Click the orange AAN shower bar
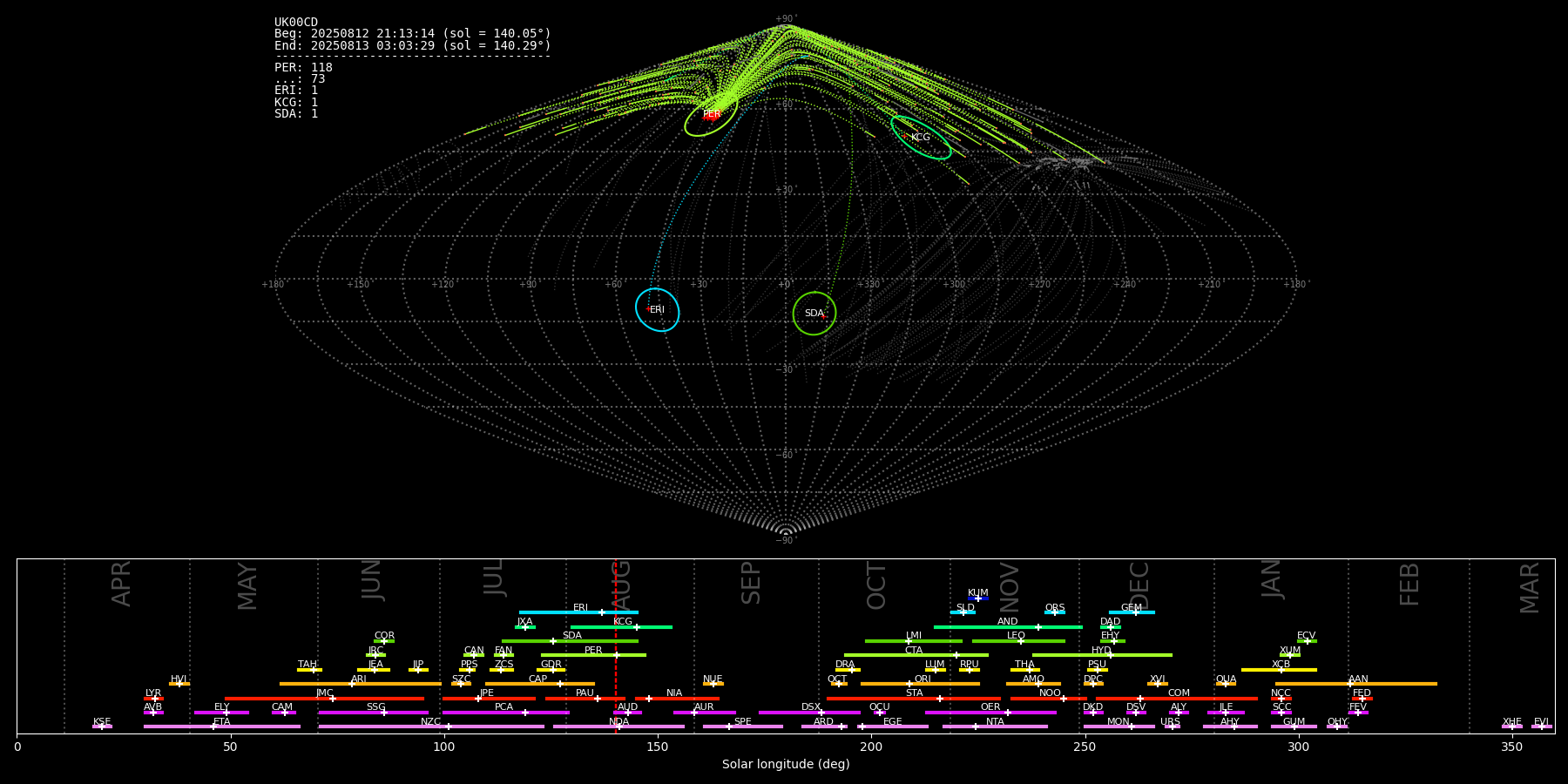Image resolution: width=1568 pixels, height=784 pixels. tap(1356, 684)
